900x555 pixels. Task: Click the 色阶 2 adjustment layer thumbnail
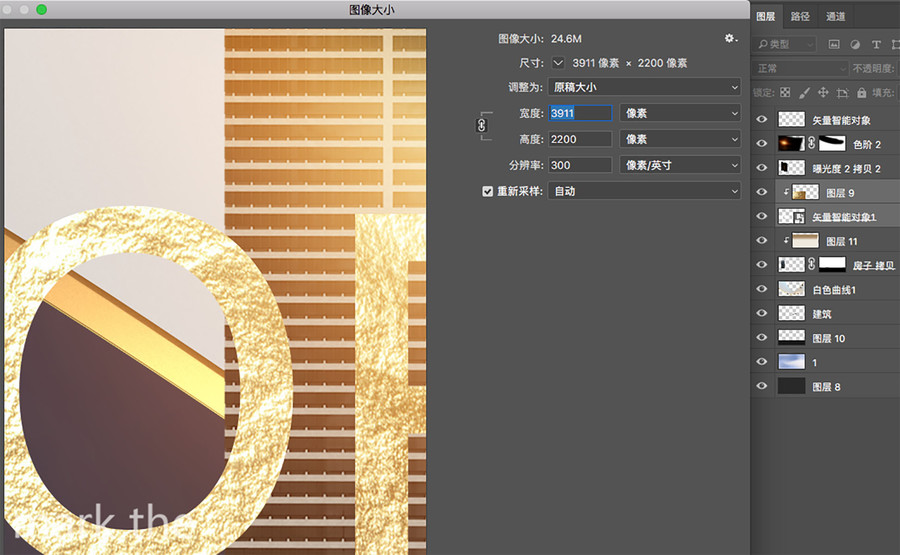(x=792, y=143)
